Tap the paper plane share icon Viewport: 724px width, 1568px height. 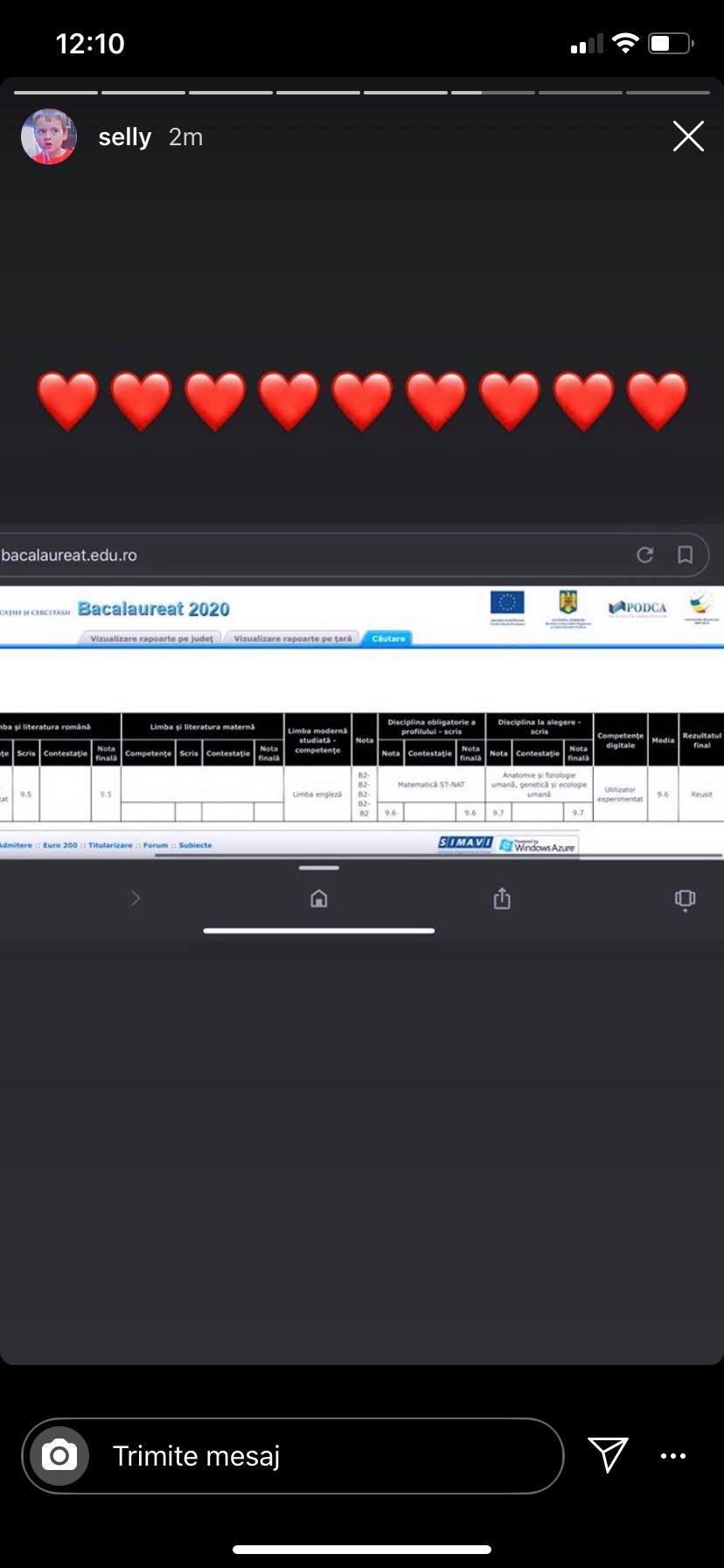(x=608, y=1455)
